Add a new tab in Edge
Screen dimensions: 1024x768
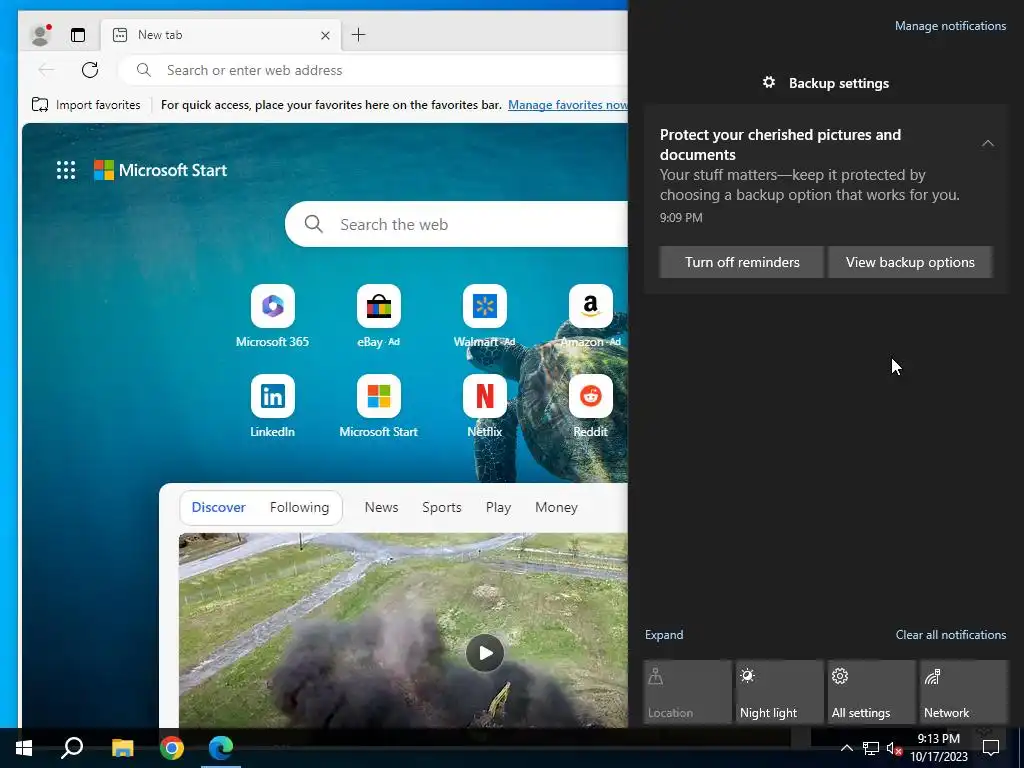click(359, 35)
